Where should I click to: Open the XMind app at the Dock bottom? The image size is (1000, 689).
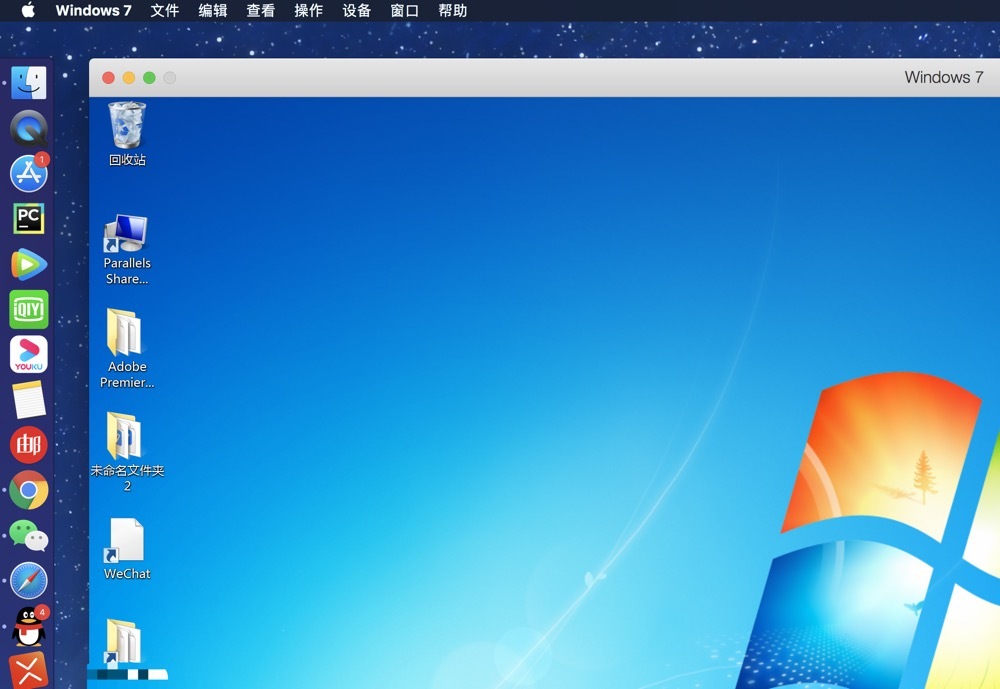29,670
